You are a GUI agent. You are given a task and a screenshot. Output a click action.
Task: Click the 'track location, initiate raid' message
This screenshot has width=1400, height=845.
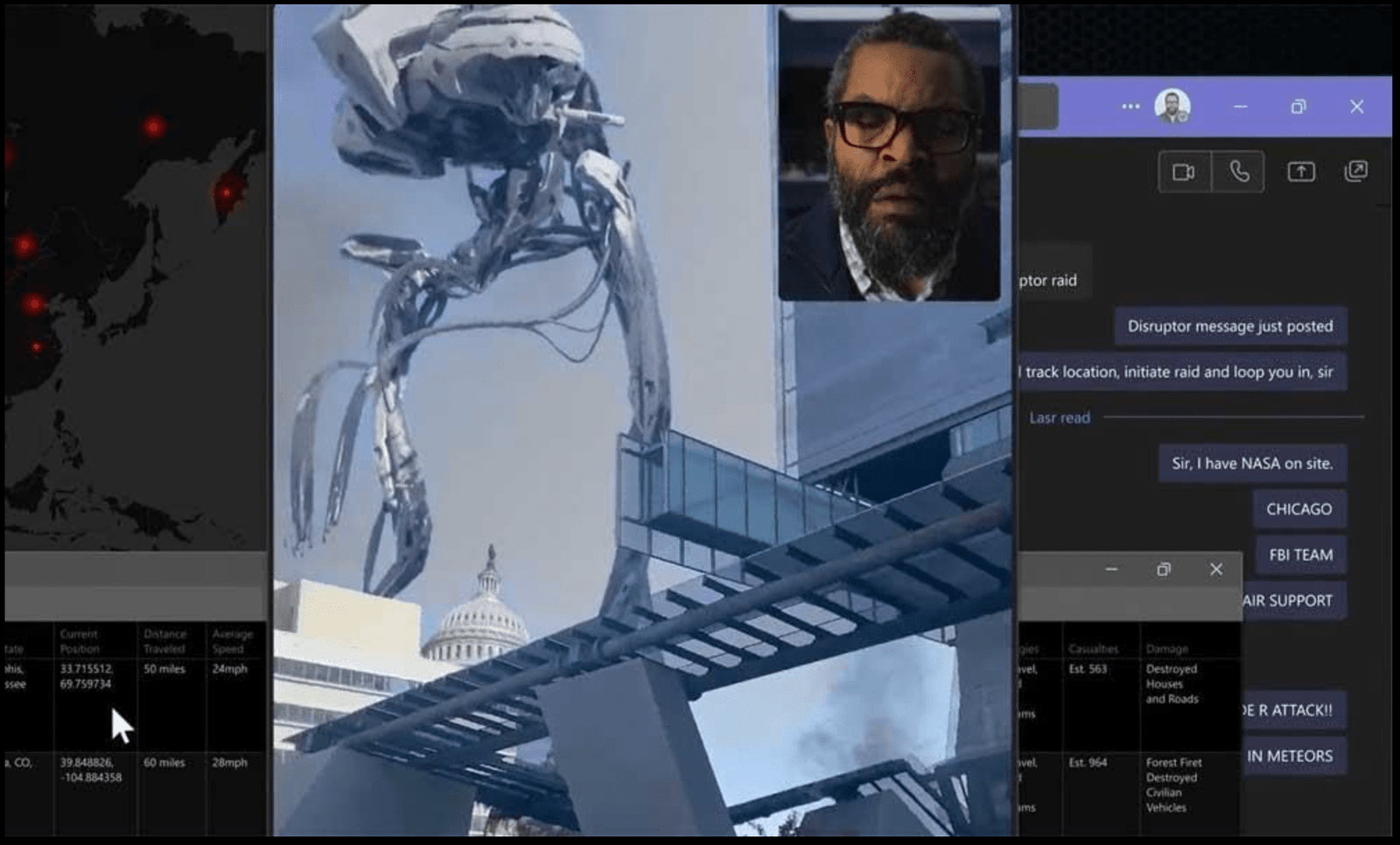pos(1181,372)
